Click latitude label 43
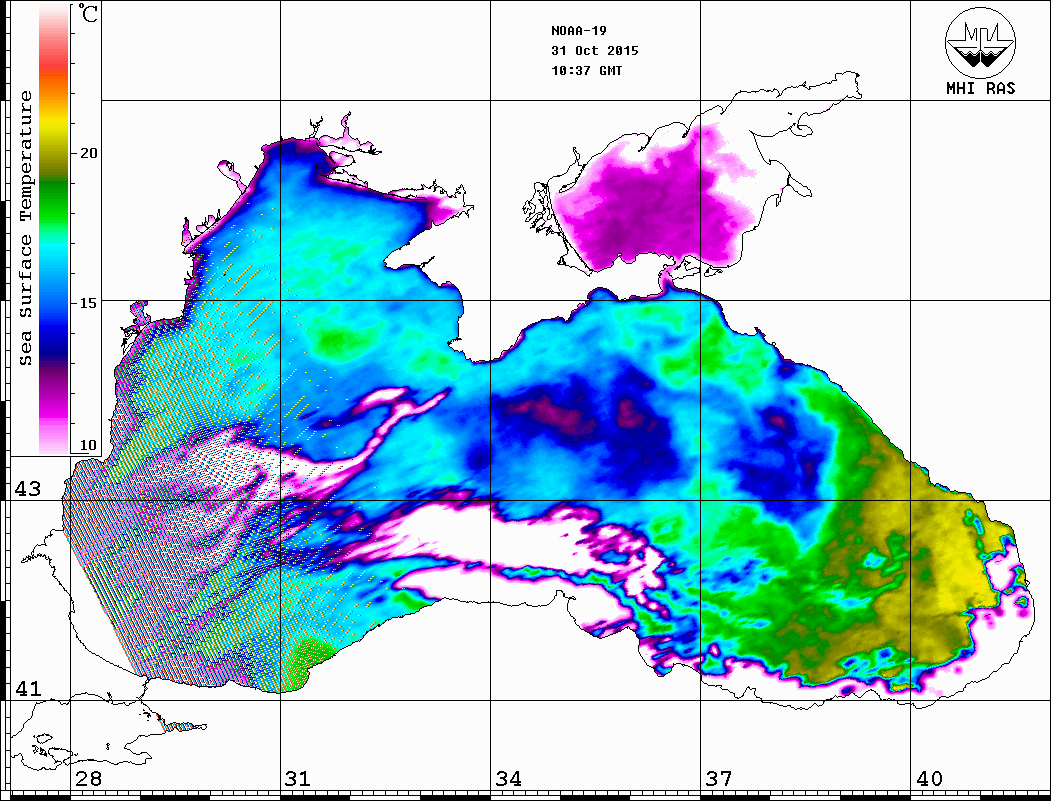The height and width of the screenshot is (801, 1051). (x=27, y=489)
